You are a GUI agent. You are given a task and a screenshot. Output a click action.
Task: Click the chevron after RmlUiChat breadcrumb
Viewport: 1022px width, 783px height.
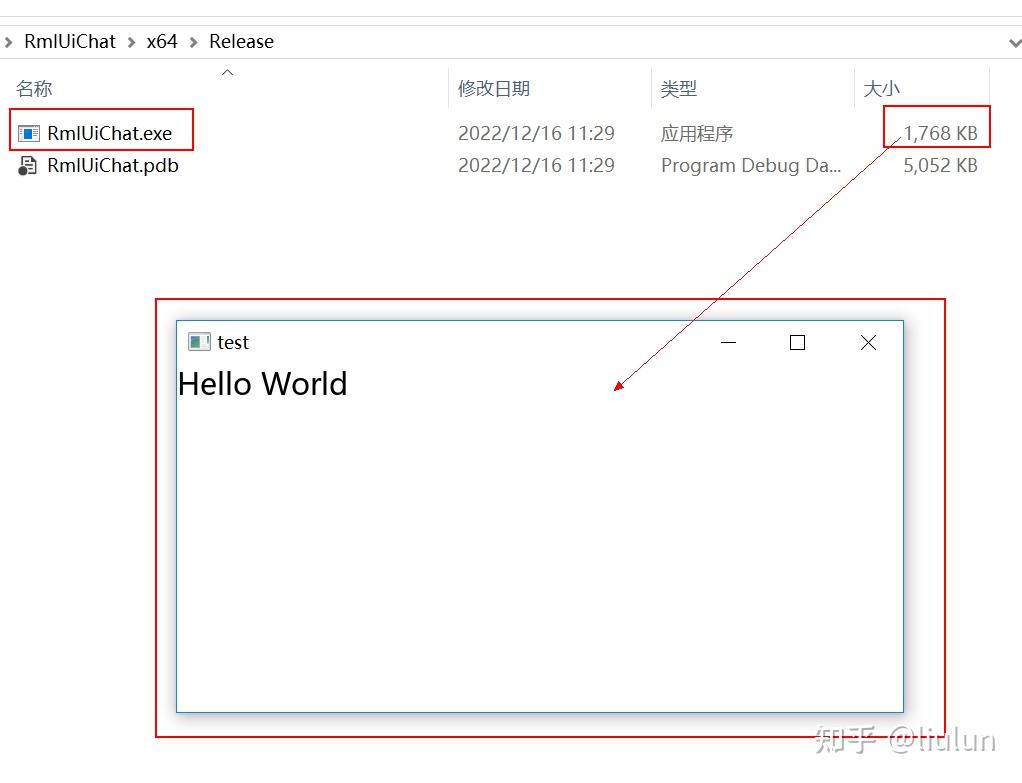tap(132, 42)
